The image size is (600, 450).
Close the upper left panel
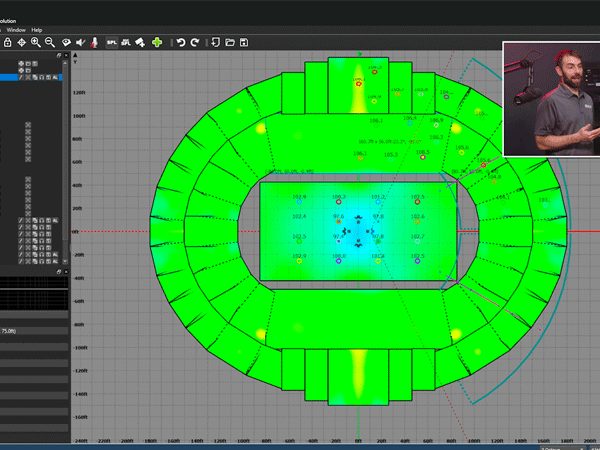[66, 55]
